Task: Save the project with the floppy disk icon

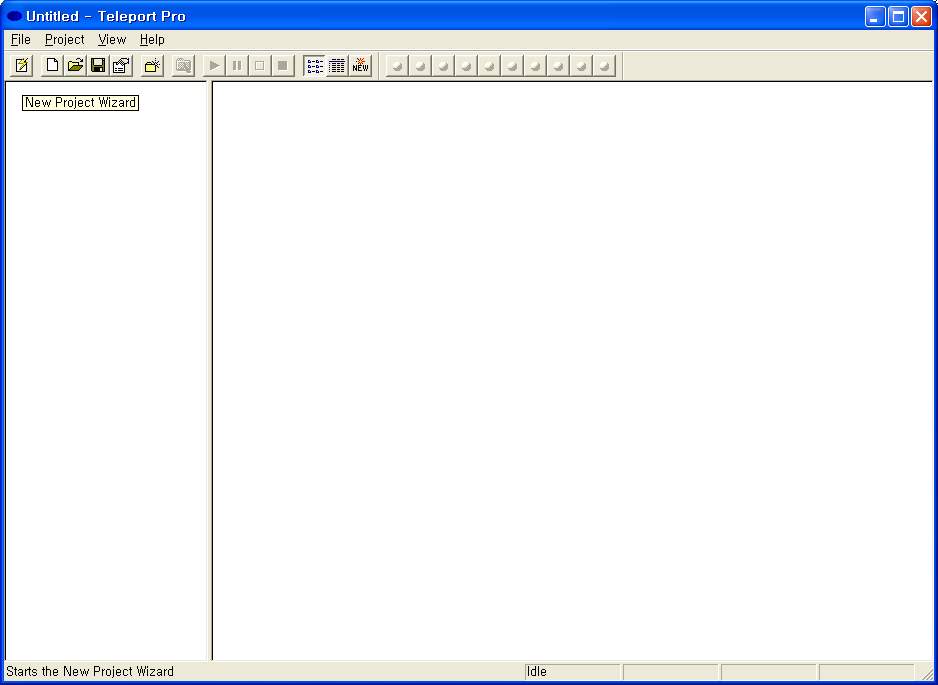Action: [98, 66]
